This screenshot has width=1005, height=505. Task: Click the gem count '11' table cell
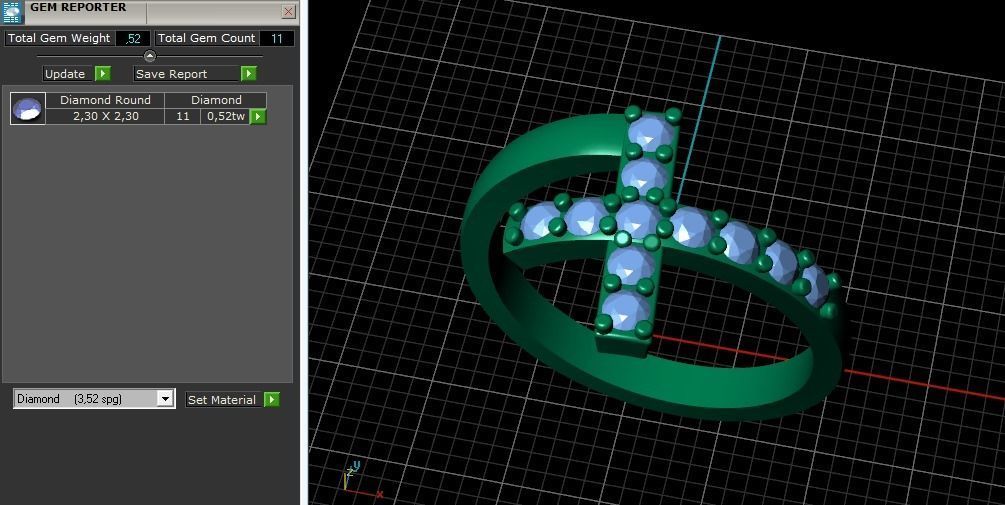[x=183, y=117]
